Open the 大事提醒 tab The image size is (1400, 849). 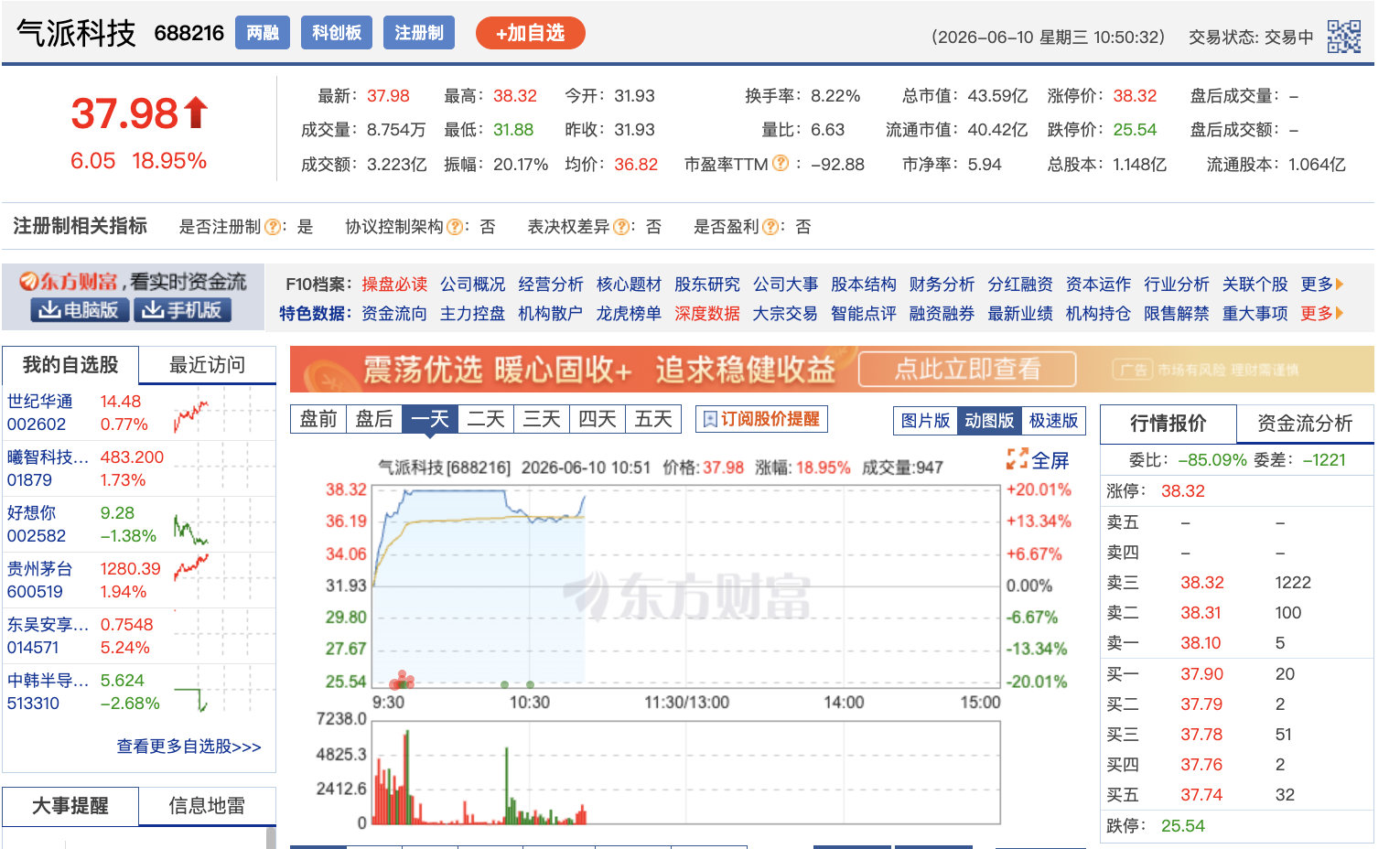(70, 806)
